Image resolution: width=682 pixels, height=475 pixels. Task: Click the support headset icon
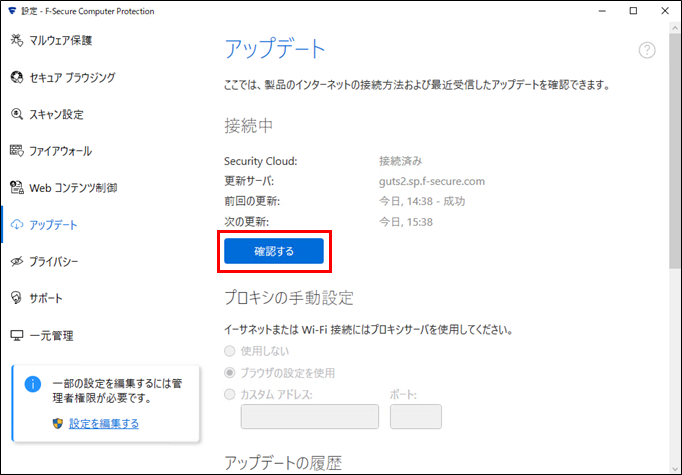pyautogui.click(x=17, y=298)
